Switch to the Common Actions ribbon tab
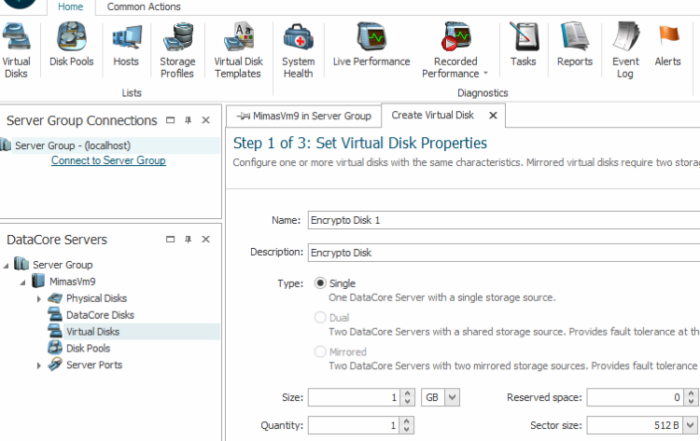This screenshot has width=700, height=441. 145,7
